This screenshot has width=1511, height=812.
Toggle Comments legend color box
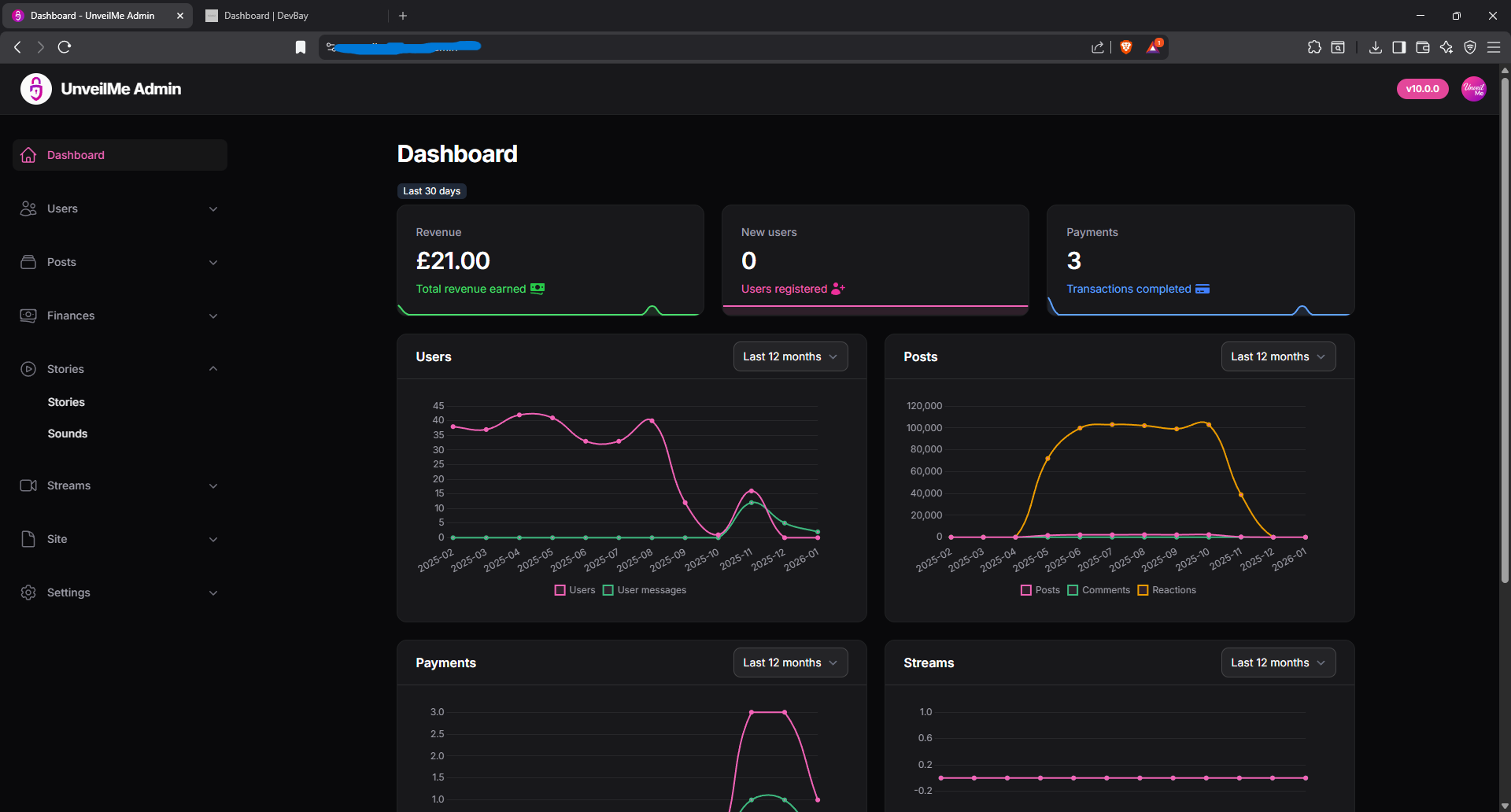tap(1073, 590)
